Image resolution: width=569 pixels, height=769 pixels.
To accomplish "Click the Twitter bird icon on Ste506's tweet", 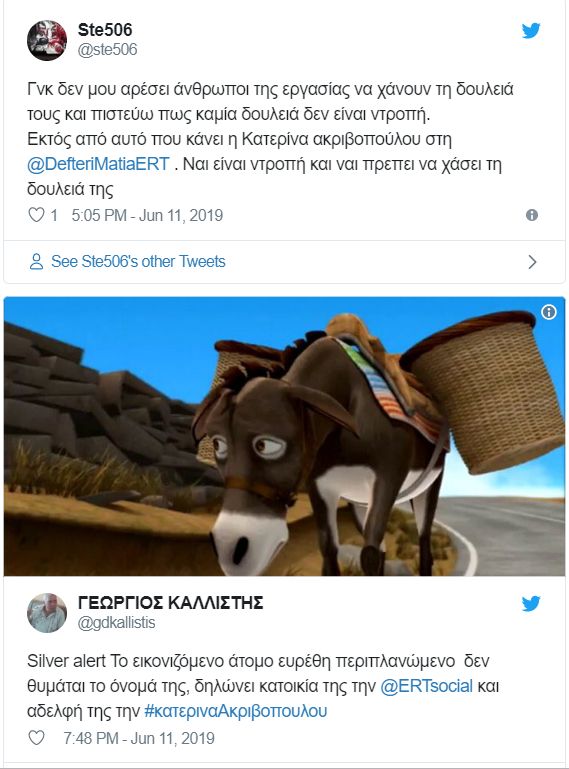I will point(531,30).
